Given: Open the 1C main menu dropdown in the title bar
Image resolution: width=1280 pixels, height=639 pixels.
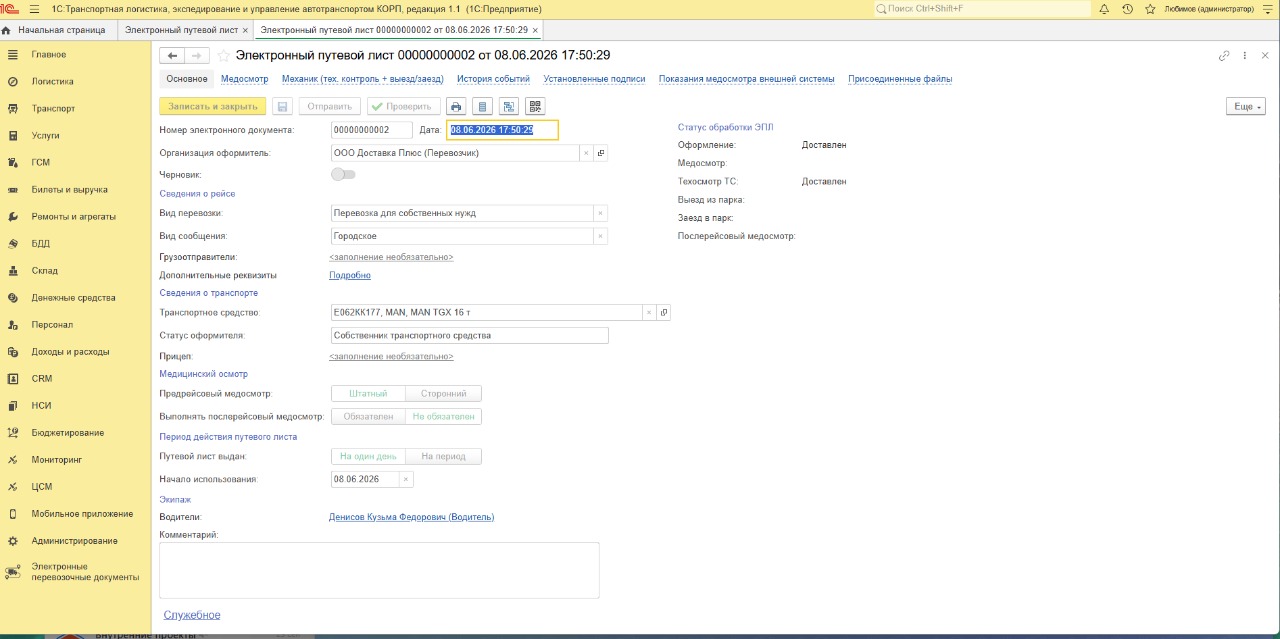Looking at the screenshot, I should click(x=34, y=8).
